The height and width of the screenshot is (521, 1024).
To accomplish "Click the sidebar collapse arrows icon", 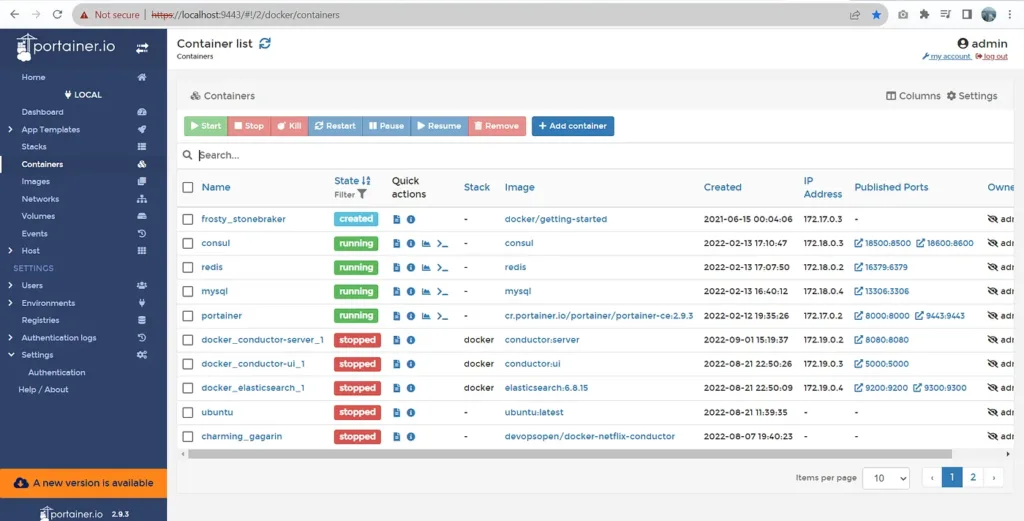I will point(142,48).
